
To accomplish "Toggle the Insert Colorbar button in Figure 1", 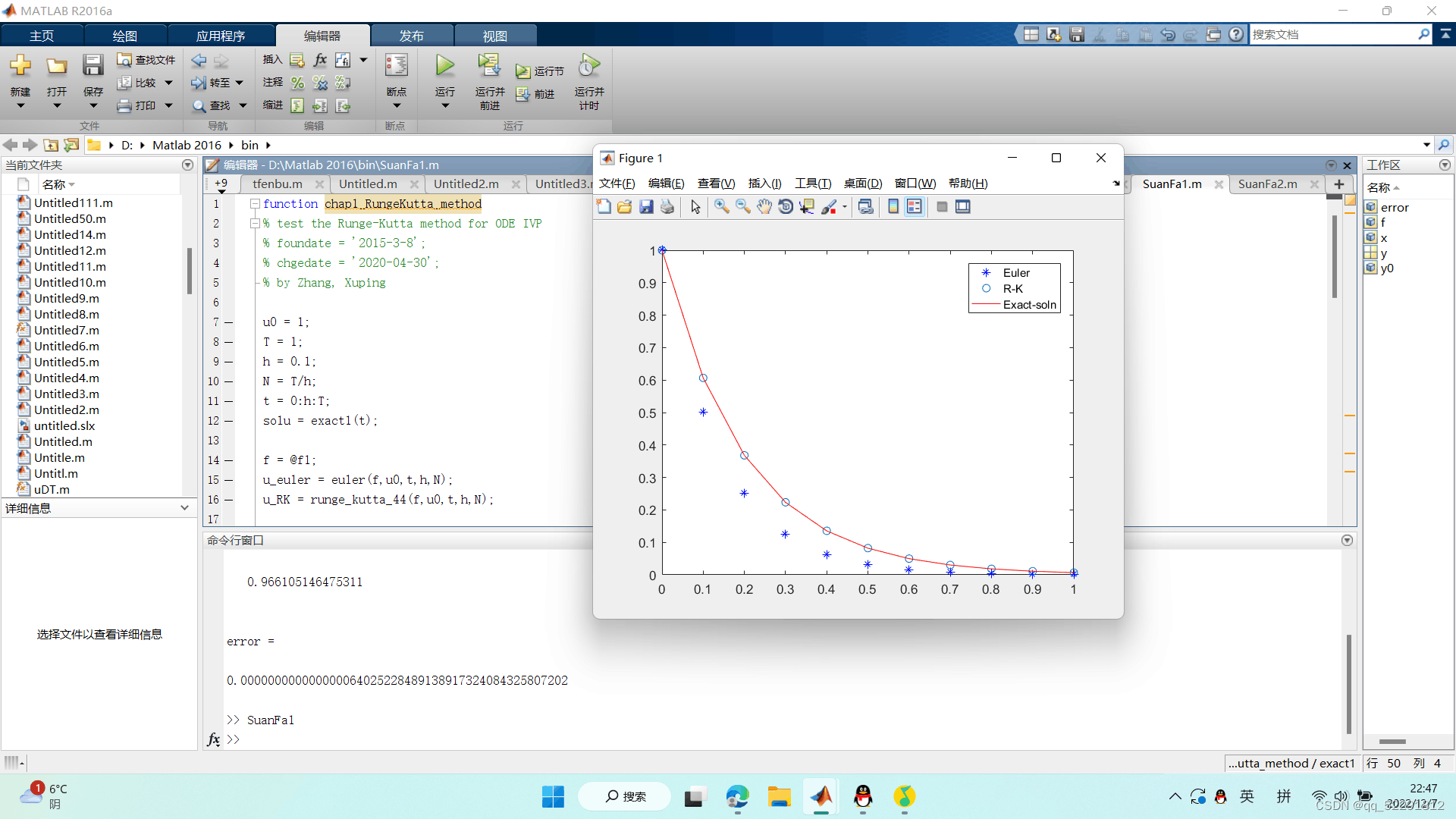I will point(893,206).
